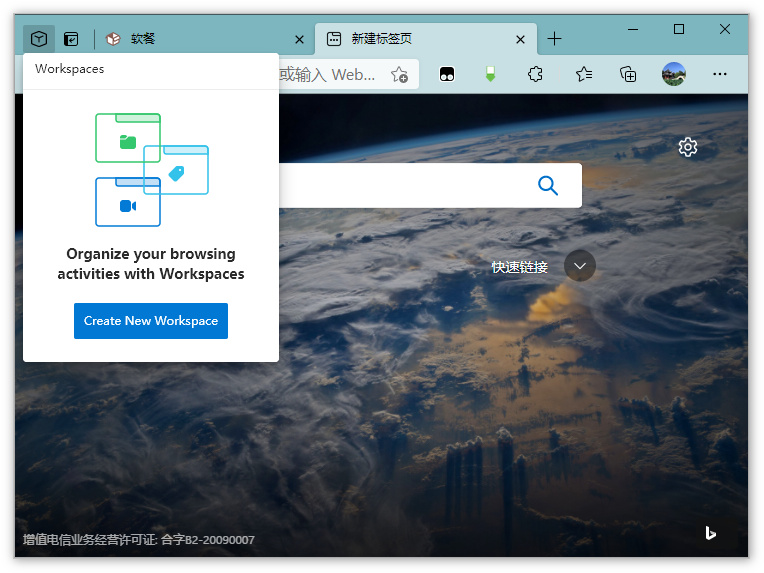Screen dimensions: 764x573
Task: Click the Create New Workspace button
Action: [x=151, y=321]
